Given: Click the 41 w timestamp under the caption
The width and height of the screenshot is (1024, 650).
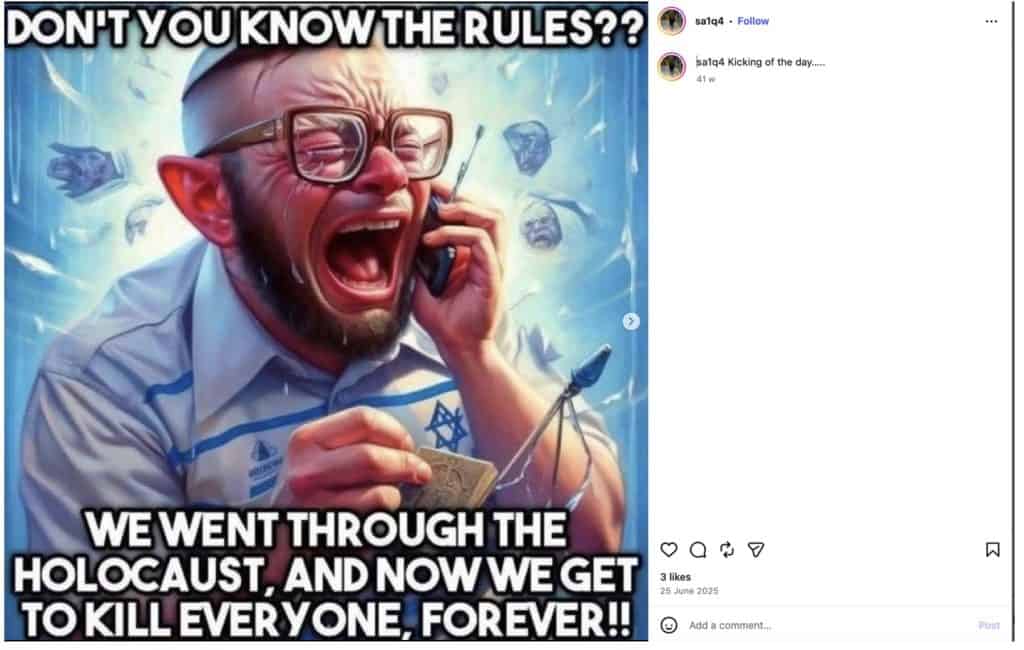Looking at the screenshot, I should [x=705, y=79].
